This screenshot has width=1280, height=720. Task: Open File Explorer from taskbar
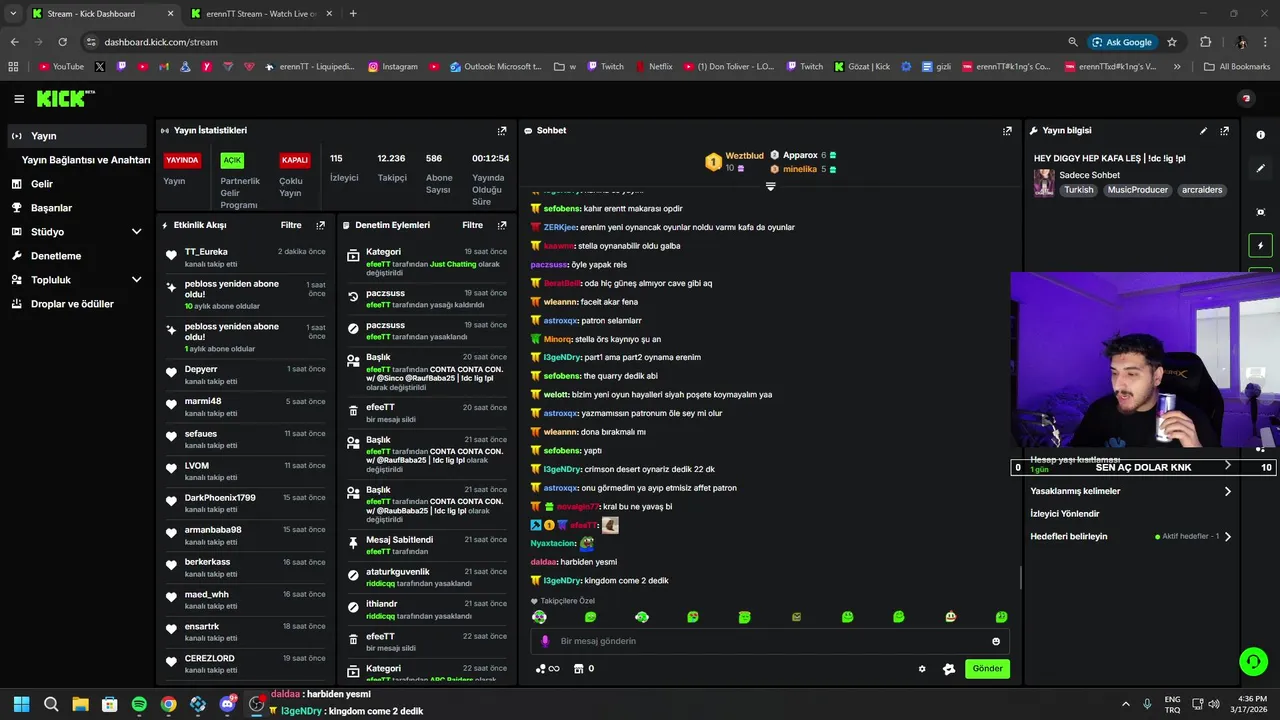click(80, 704)
